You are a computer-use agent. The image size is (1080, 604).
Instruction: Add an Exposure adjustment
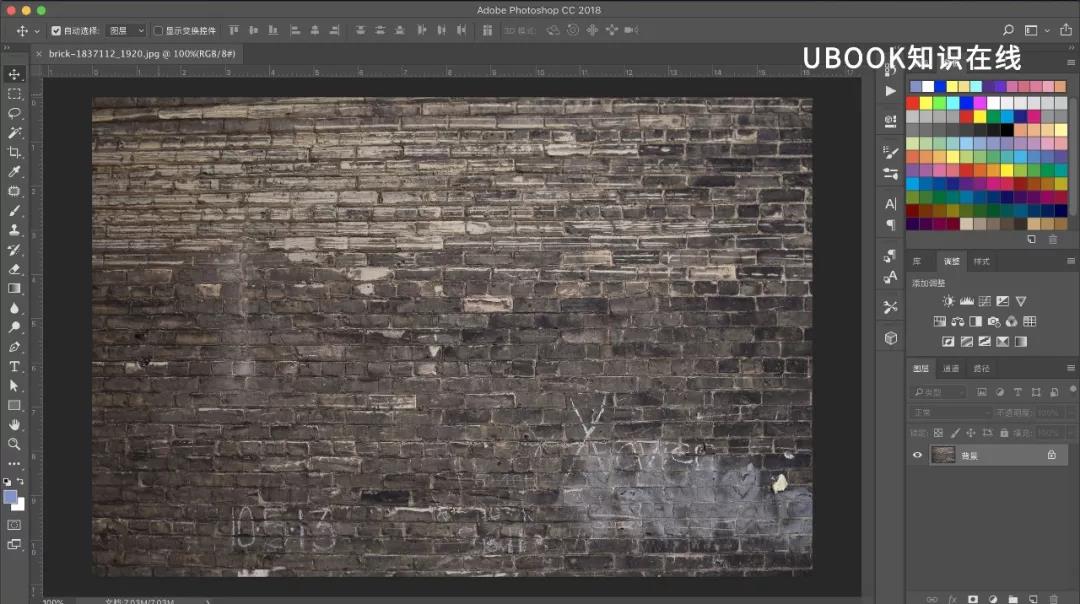coord(1002,301)
